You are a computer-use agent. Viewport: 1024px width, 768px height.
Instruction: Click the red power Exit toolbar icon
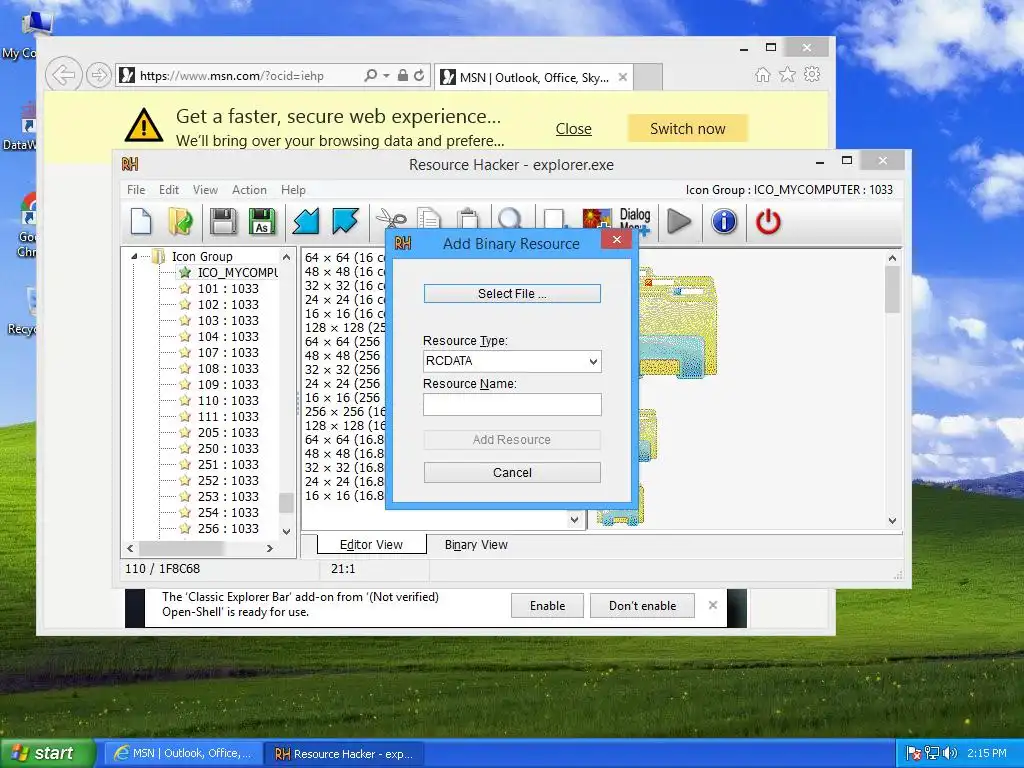768,221
